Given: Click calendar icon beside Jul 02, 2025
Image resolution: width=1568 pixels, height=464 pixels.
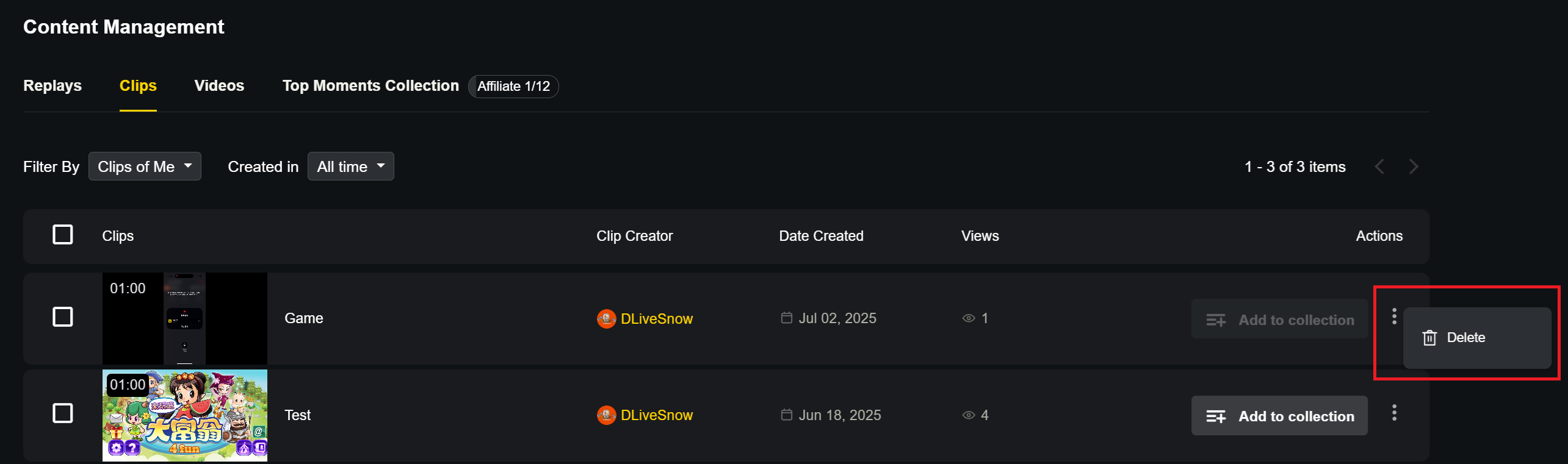Looking at the screenshot, I should point(787,318).
